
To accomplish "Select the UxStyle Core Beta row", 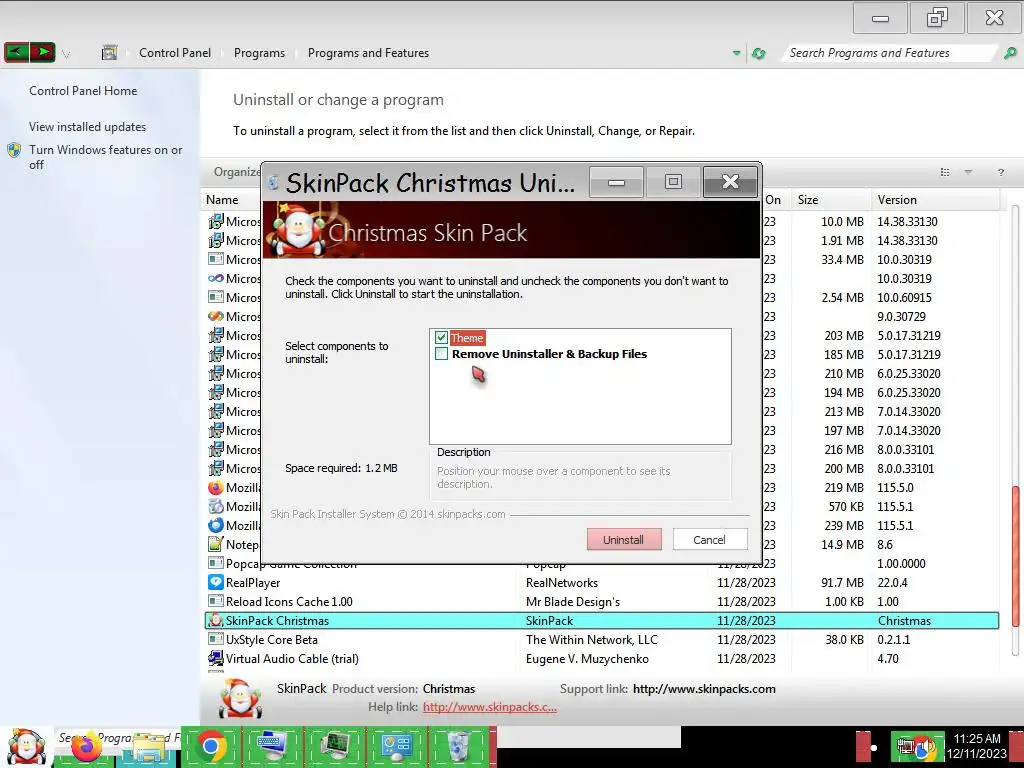I will click(601, 639).
